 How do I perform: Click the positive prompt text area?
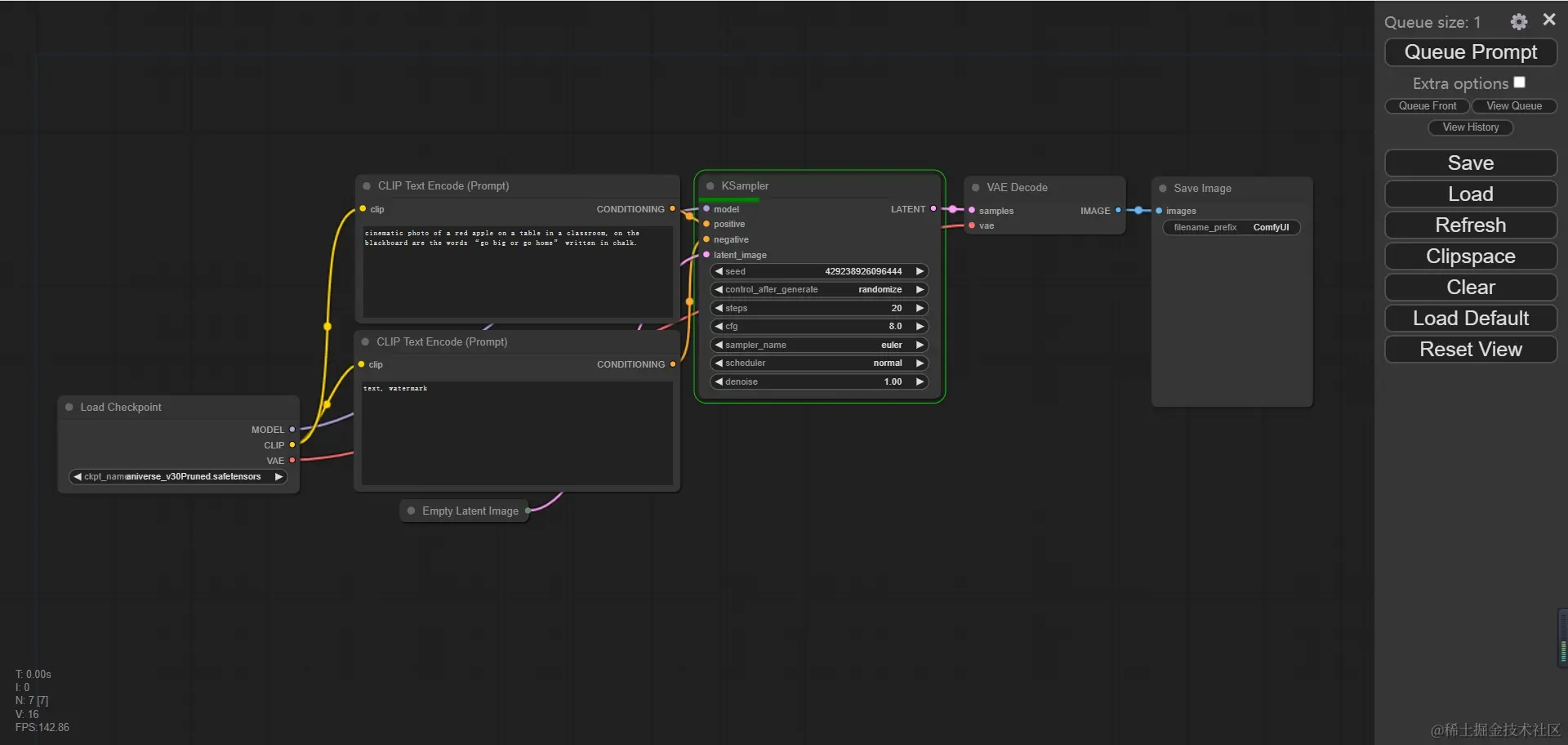point(518,272)
